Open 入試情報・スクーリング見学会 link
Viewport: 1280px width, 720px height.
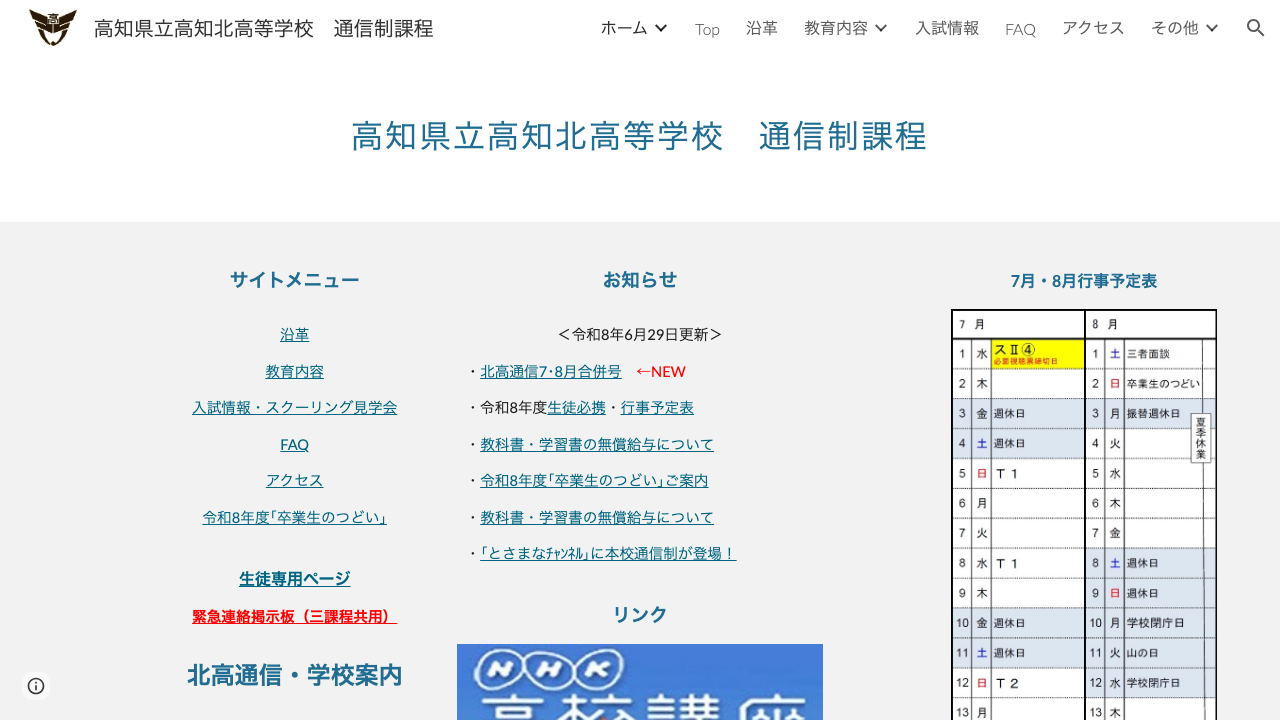click(x=295, y=407)
